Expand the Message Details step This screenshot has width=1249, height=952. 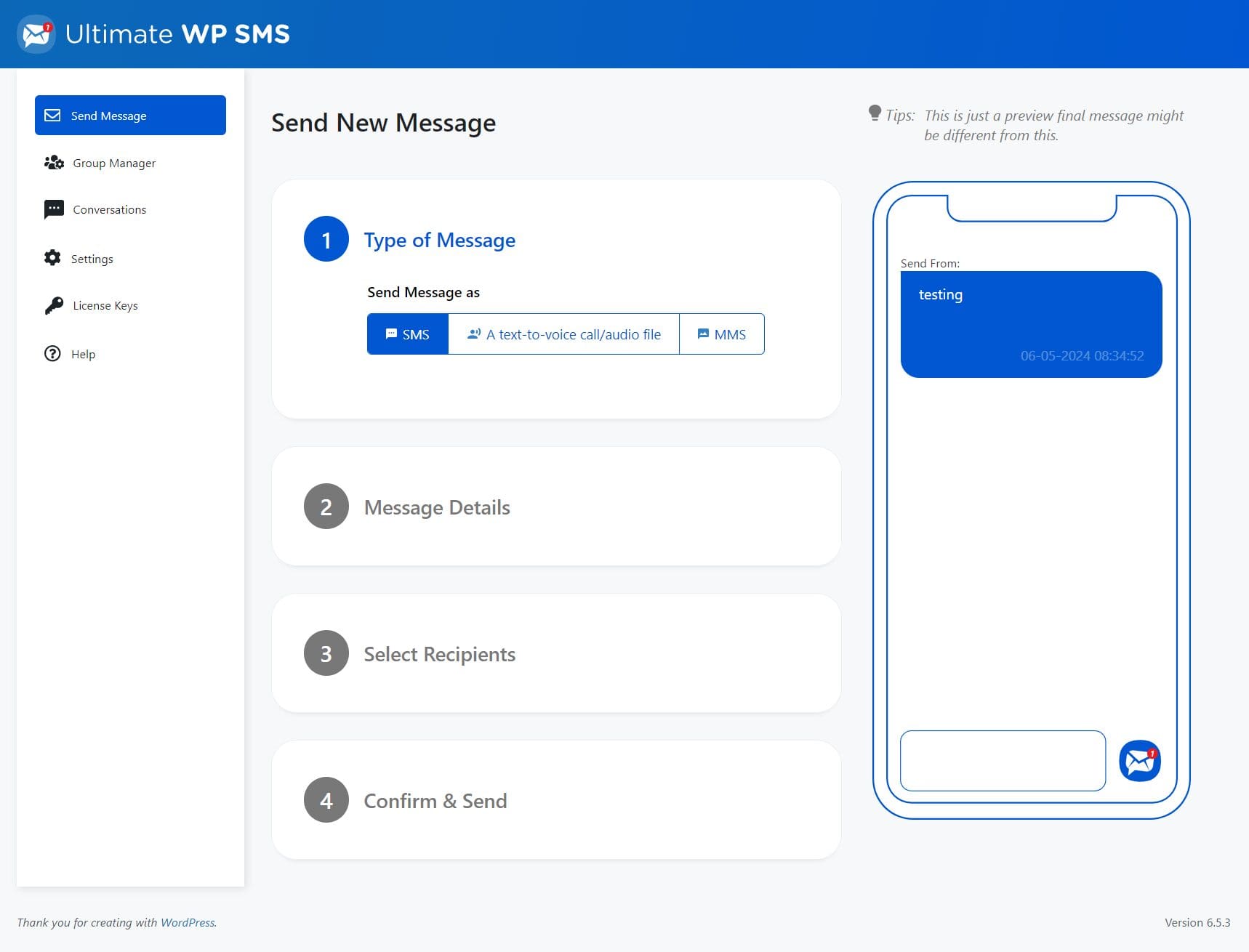coord(437,507)
